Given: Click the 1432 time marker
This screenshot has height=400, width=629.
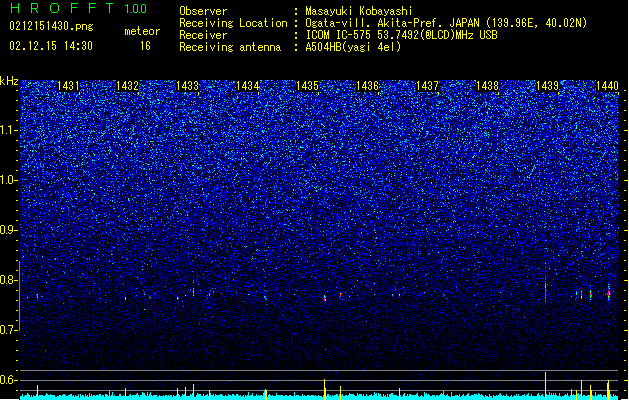Looking at the screenshot, I should tap(127, 86).
